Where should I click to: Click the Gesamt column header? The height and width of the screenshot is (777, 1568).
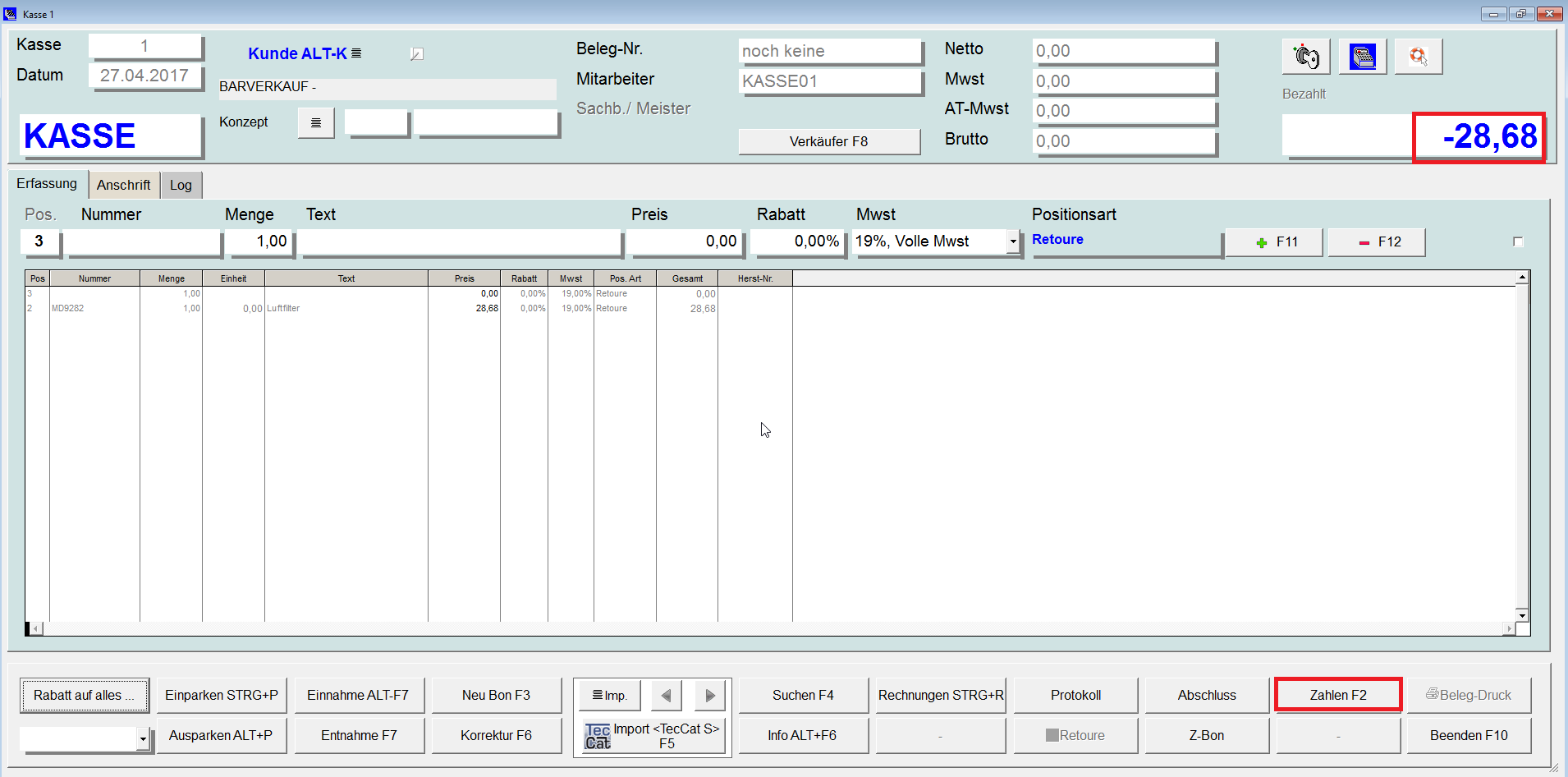point(687,278)
